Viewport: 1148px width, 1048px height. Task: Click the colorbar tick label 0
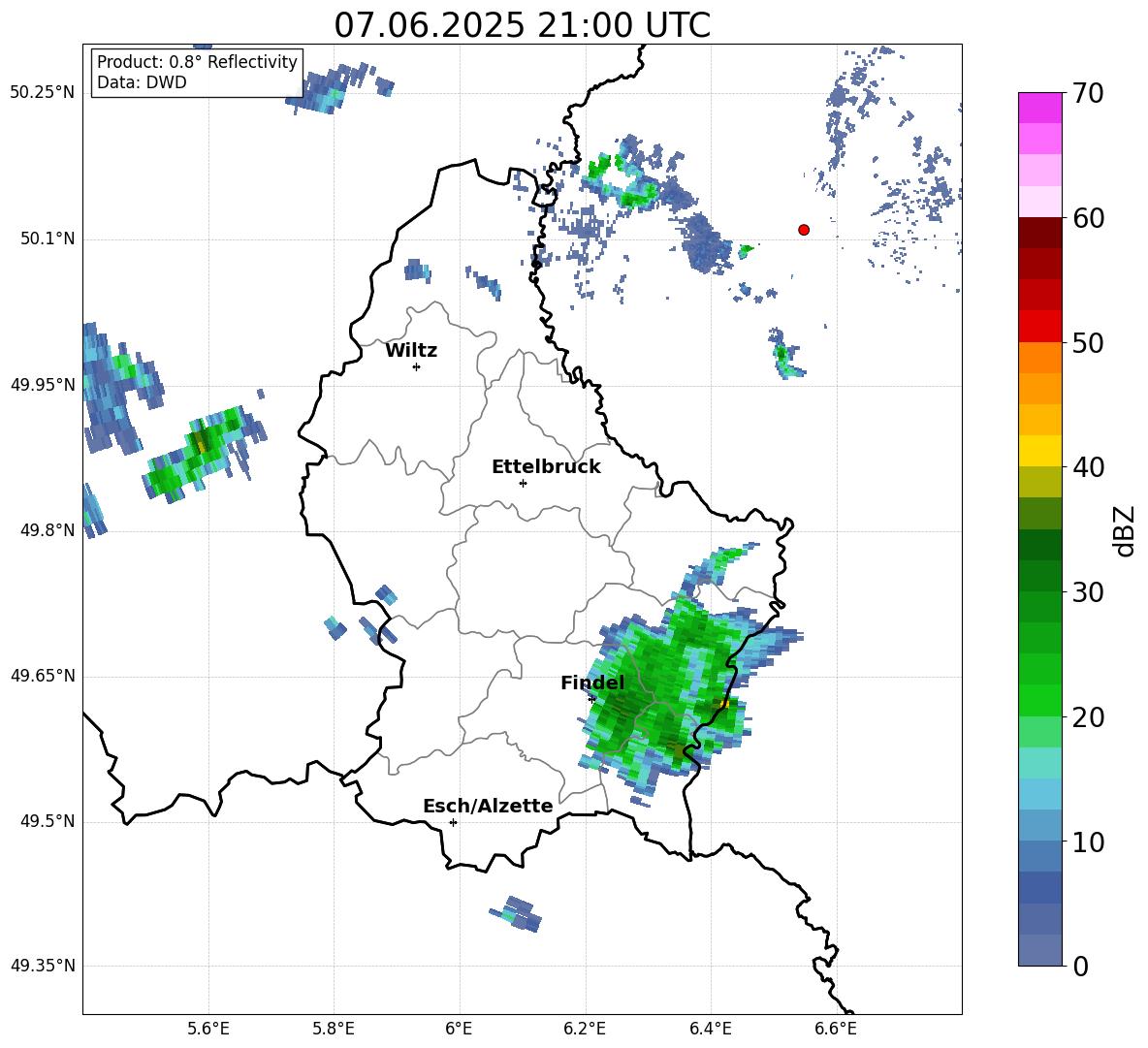click(1080, 966)
